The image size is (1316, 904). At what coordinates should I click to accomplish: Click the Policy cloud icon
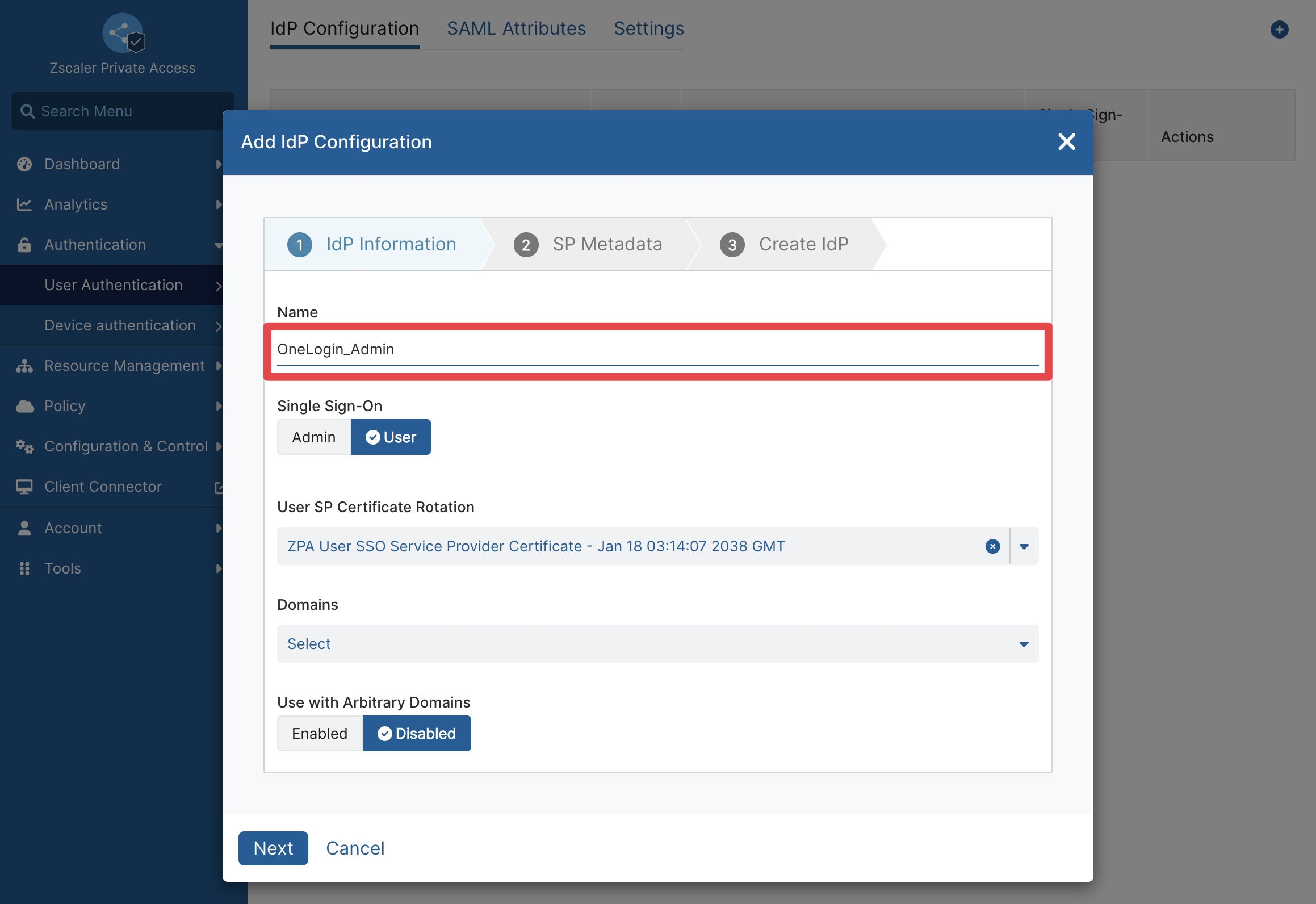pyautogui.click(x=24, y=406)
